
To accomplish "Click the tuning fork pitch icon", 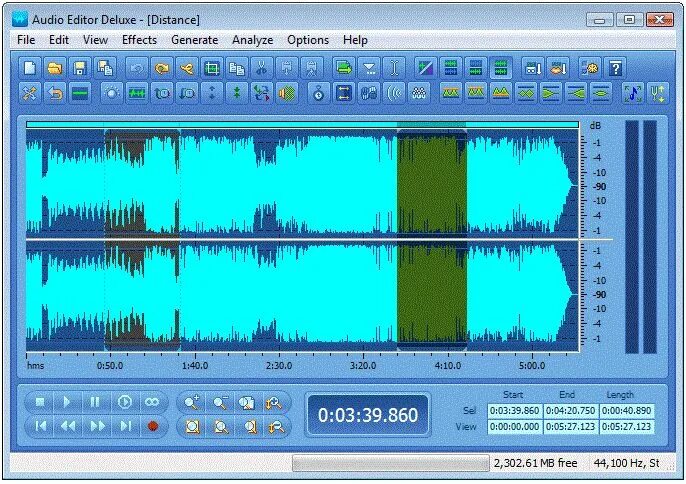I will (658, 93).
